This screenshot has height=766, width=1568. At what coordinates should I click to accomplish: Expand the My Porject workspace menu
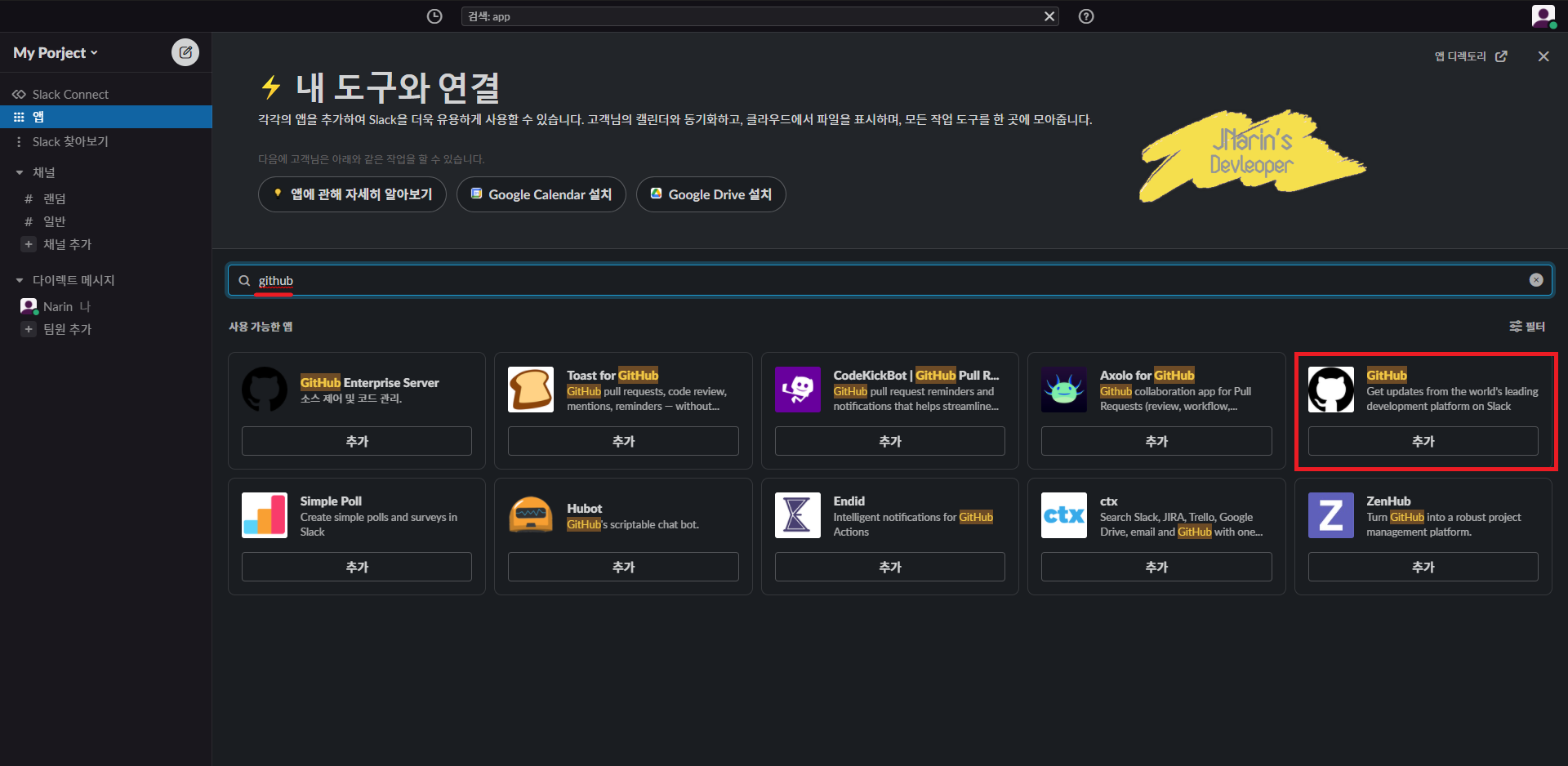(56, 53)
